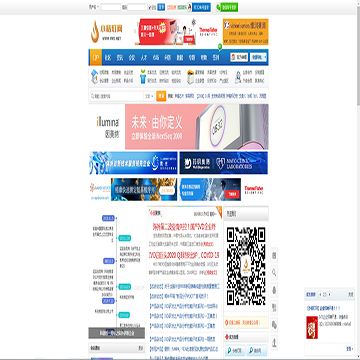Image resolution: width=360 pixels, height=360 pixels.
Task: Click the person with magnifier category icon
Action: coord(238,77)
